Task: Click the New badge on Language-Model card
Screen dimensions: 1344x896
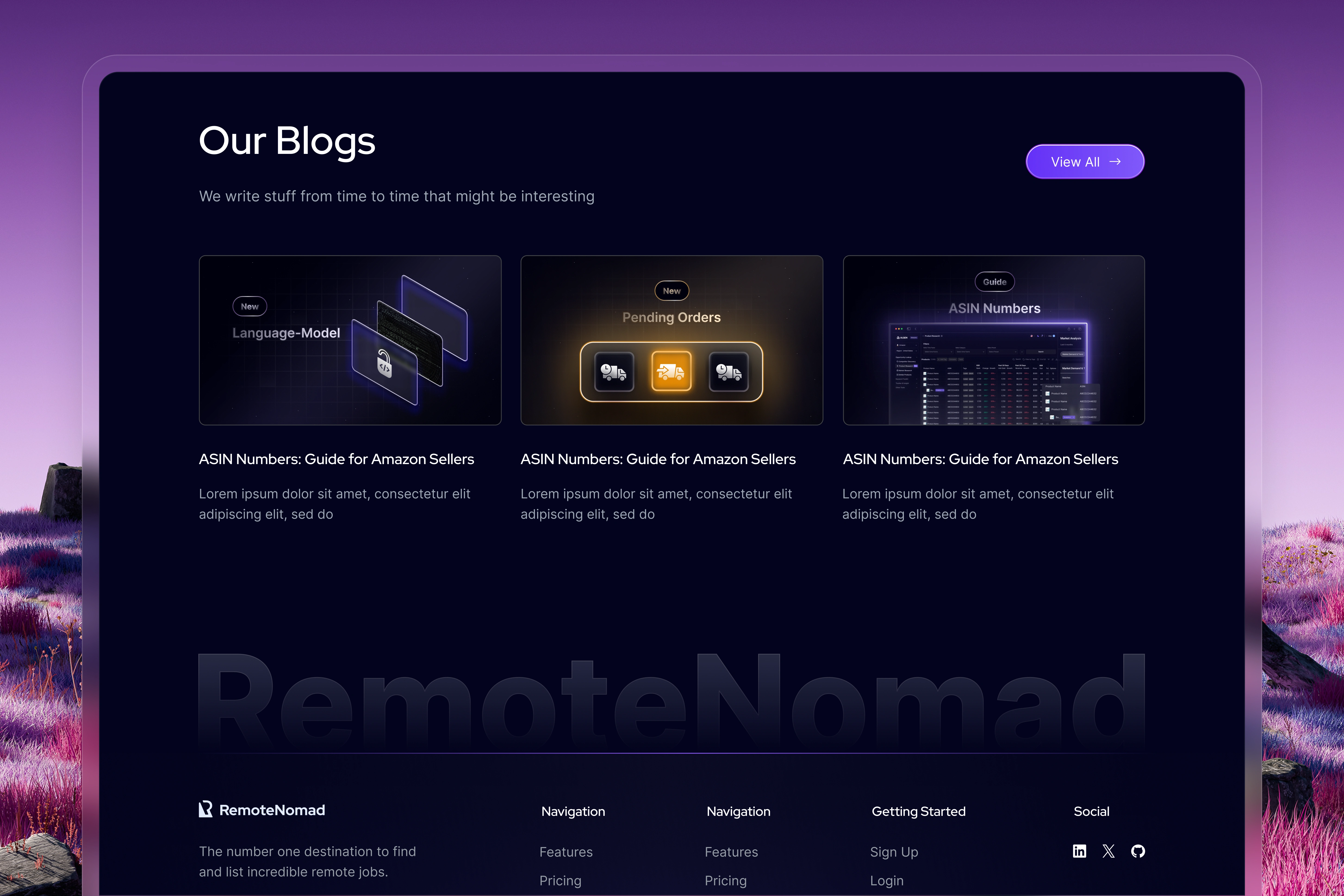Action: tap(250, 306)
